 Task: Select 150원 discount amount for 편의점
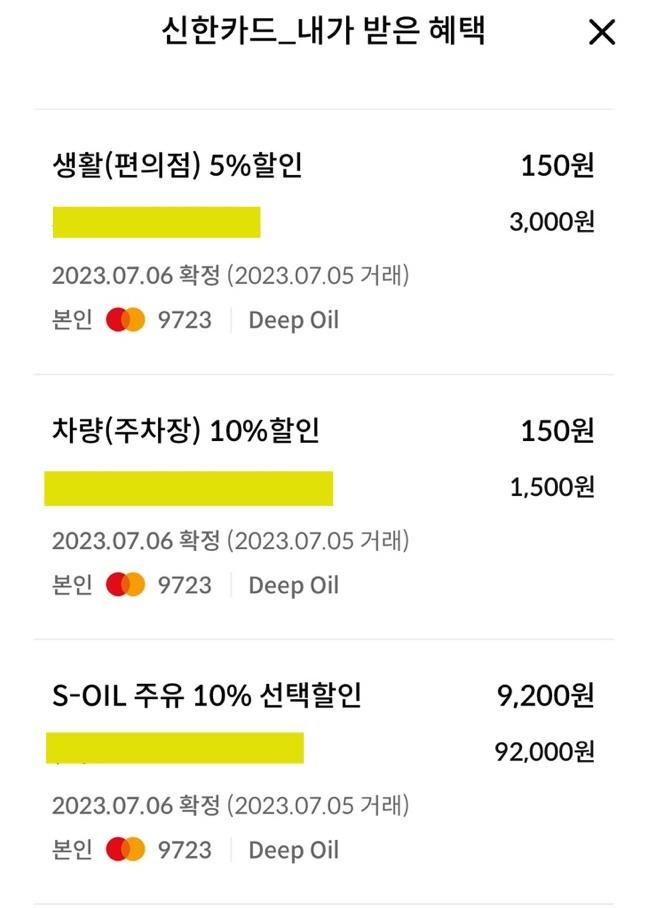pos(557,166)
